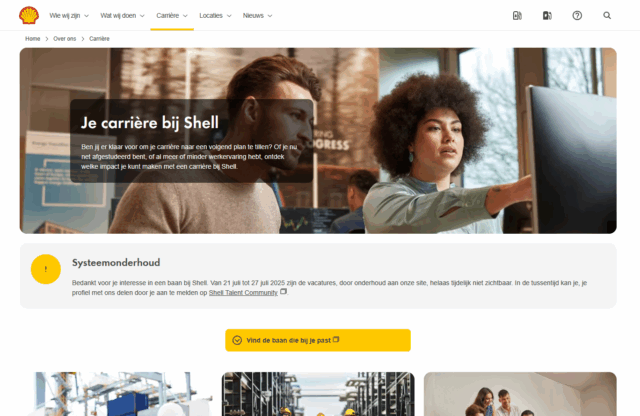Expand the Wie wij zijn menu
Image resolution: width=640 pixels, height=416 pixels.
(69, 16)
